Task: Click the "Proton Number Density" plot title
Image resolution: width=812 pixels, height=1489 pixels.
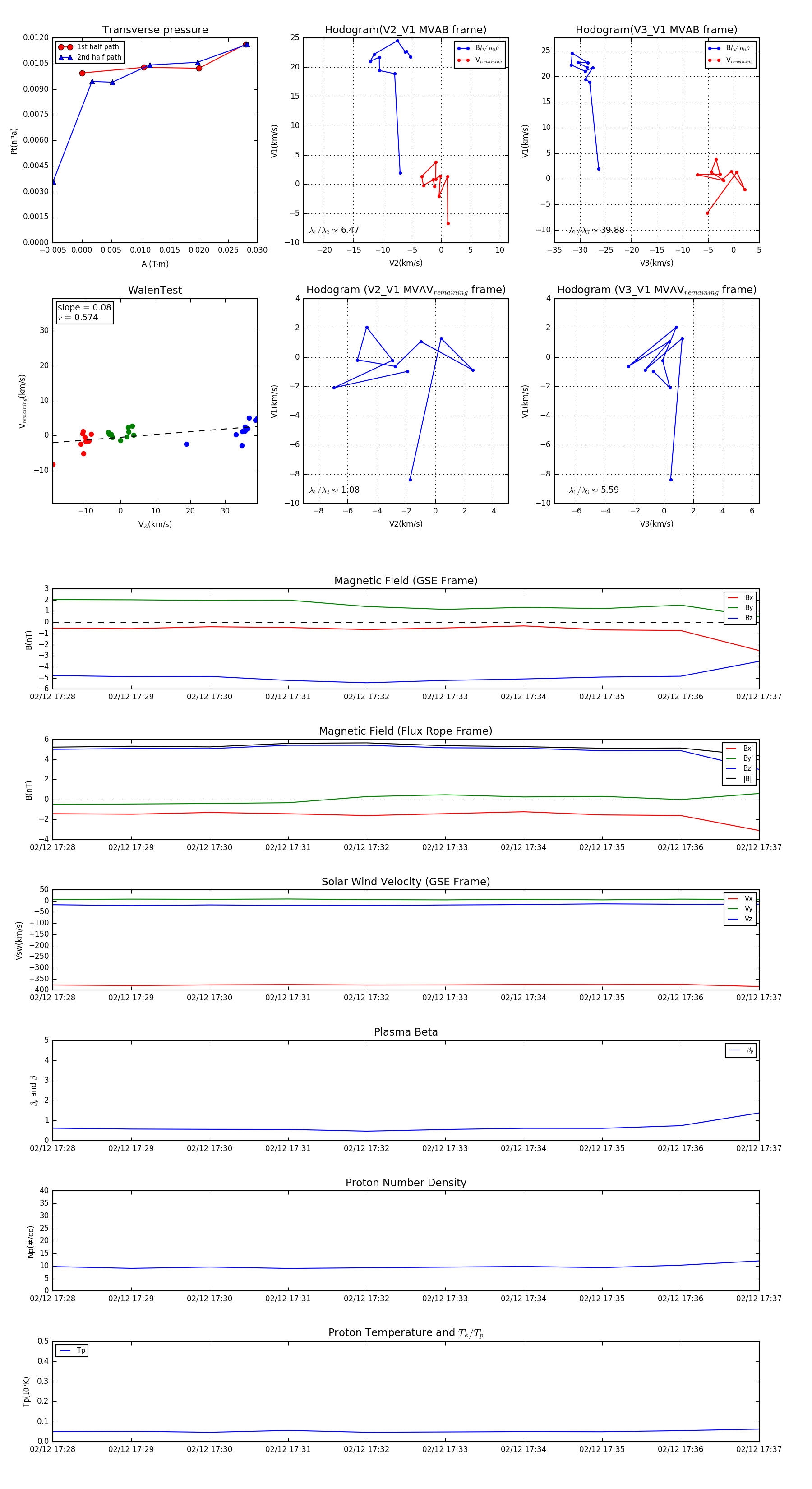Action: (406, 1183)
